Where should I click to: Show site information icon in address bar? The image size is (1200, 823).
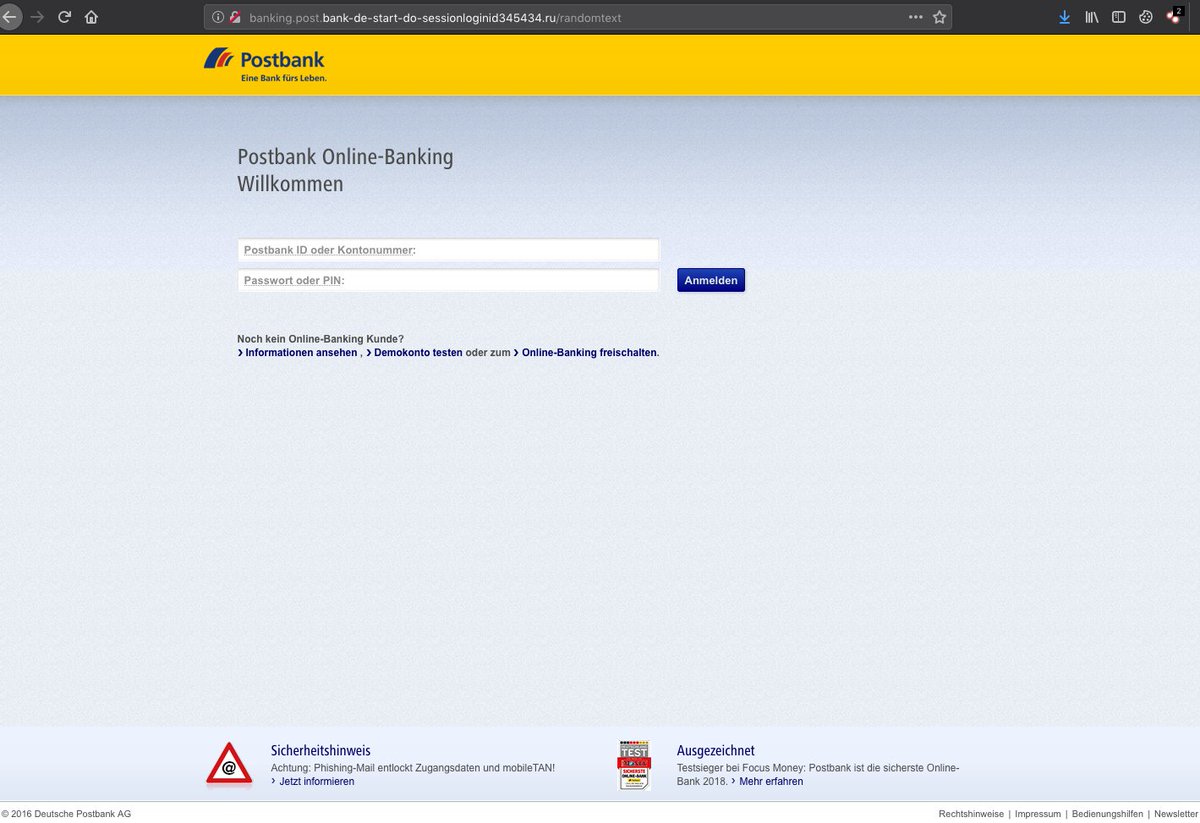coord(218,17)
